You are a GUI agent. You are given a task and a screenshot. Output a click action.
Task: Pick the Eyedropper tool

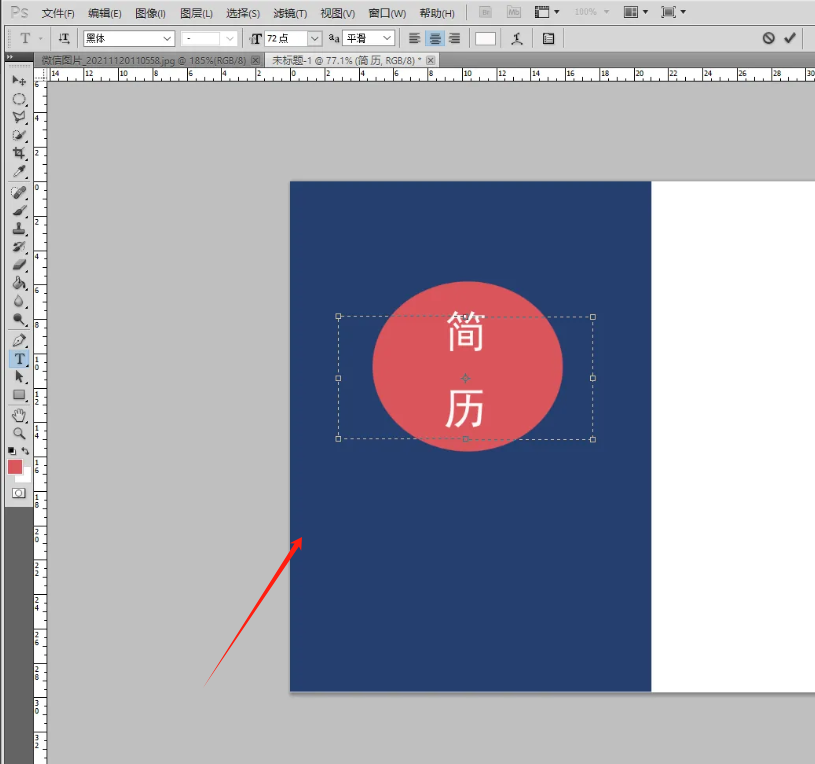point(18,171)
